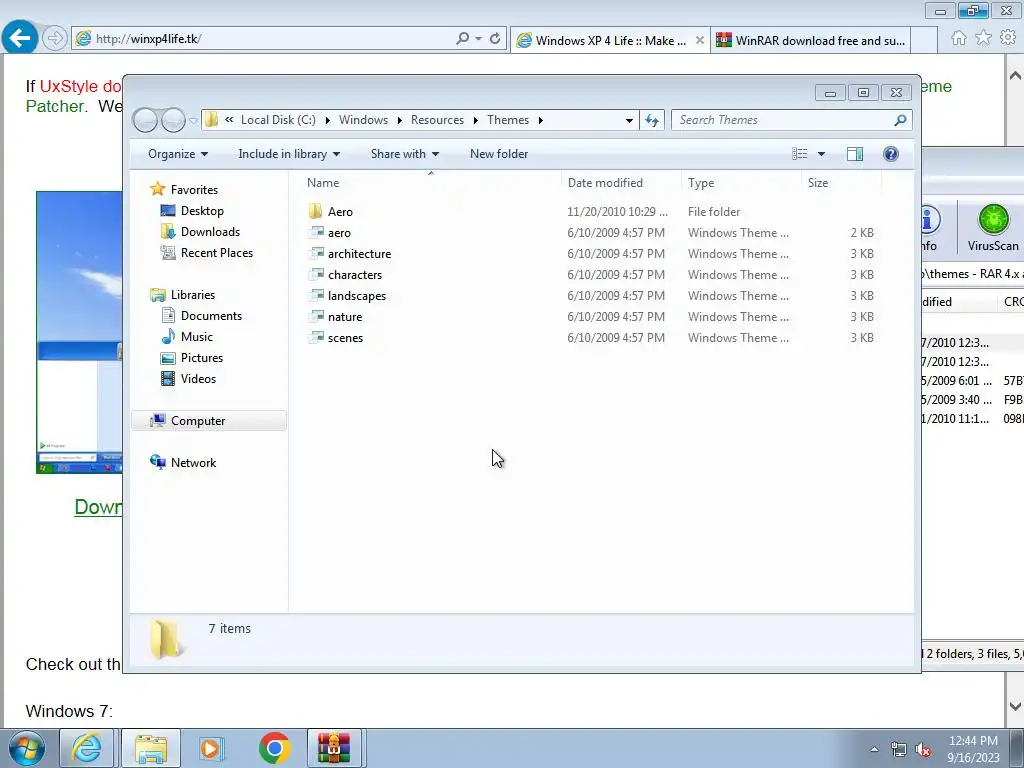The height and width of the screenshot is (768, 1024).
Task: Click Internet Explorer back button
Action: pyautogui.click(x=19, y=39)
